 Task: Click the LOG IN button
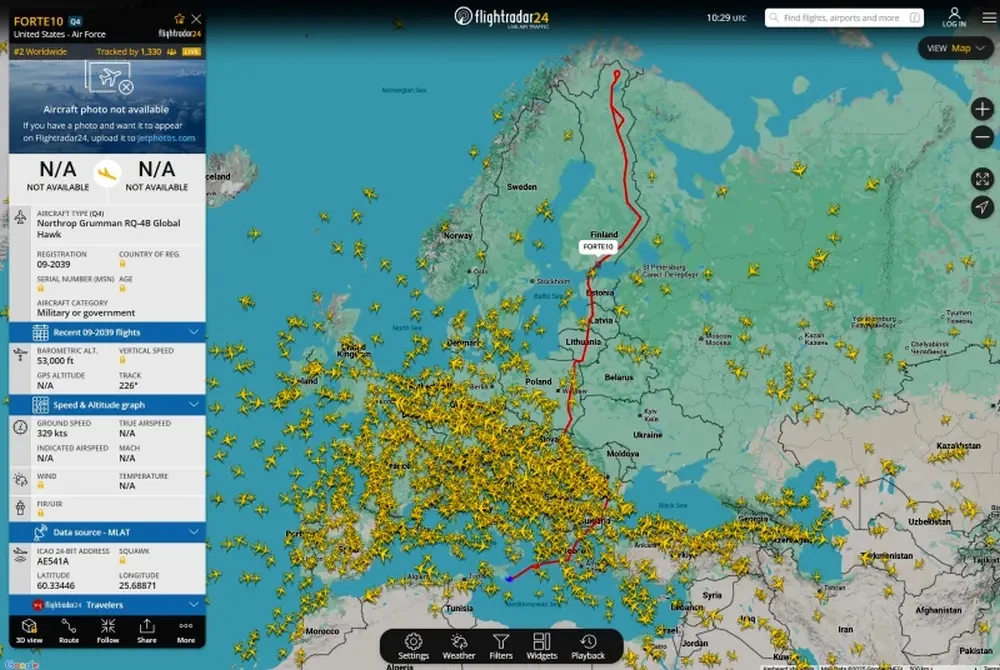coord(954,17)
